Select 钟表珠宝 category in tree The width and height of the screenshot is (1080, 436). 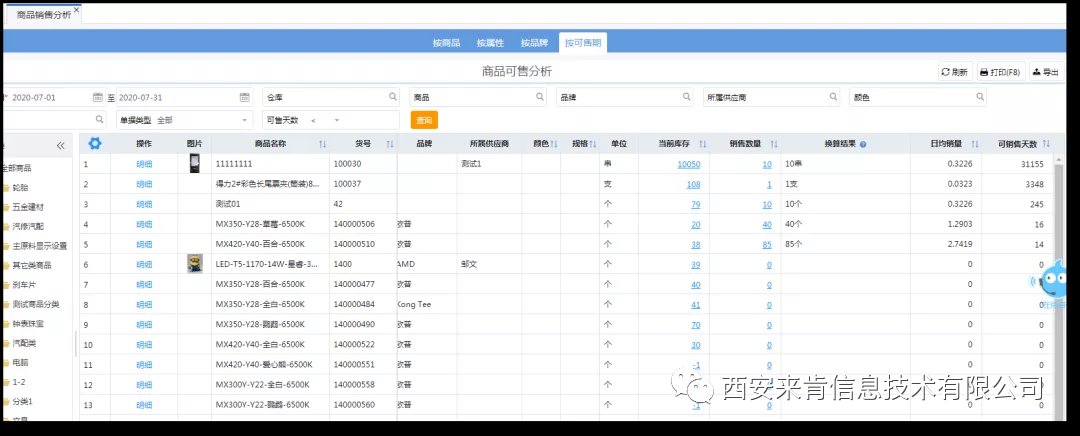[28, 323]
